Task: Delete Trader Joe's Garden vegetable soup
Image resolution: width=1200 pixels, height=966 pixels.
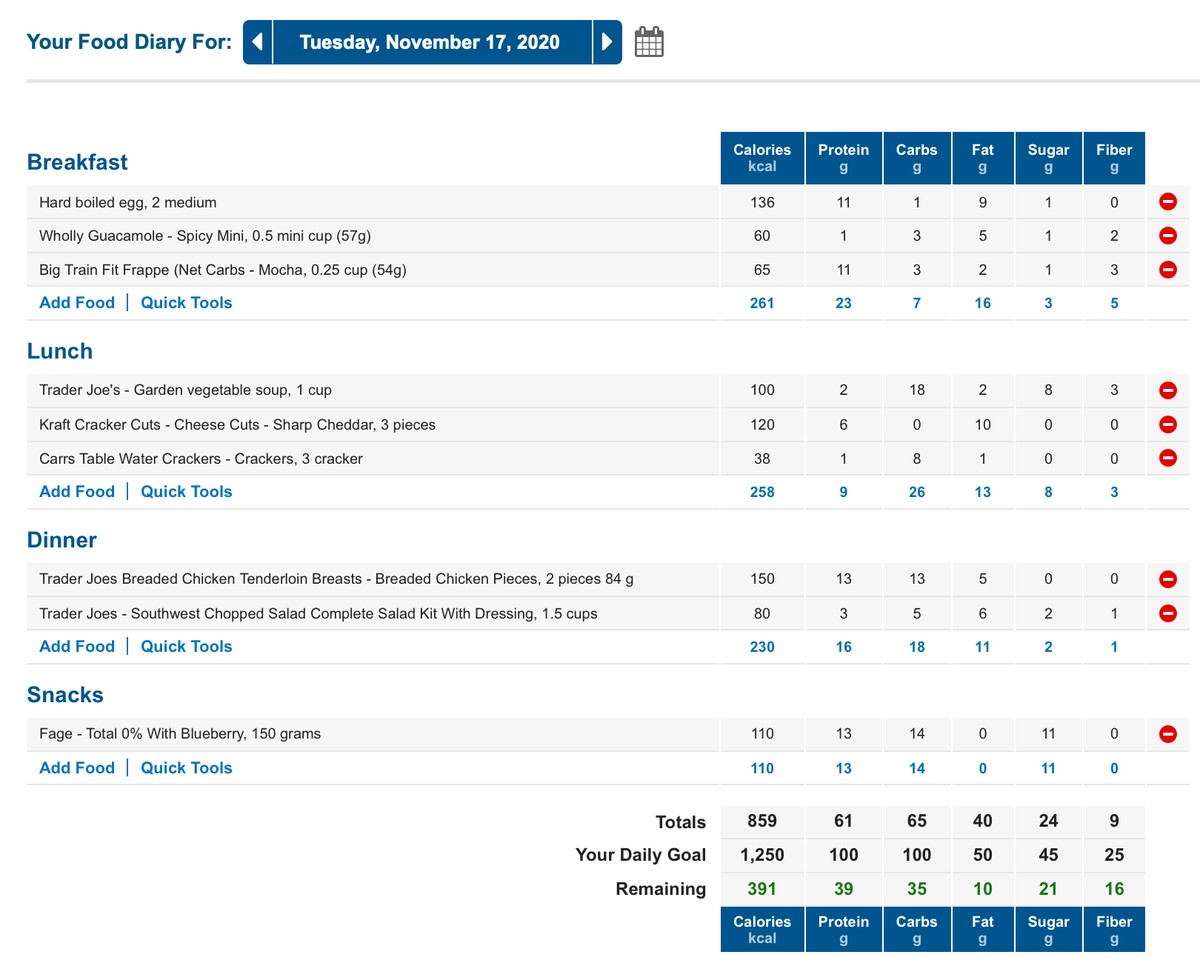Action: [x=1167, y=390]
